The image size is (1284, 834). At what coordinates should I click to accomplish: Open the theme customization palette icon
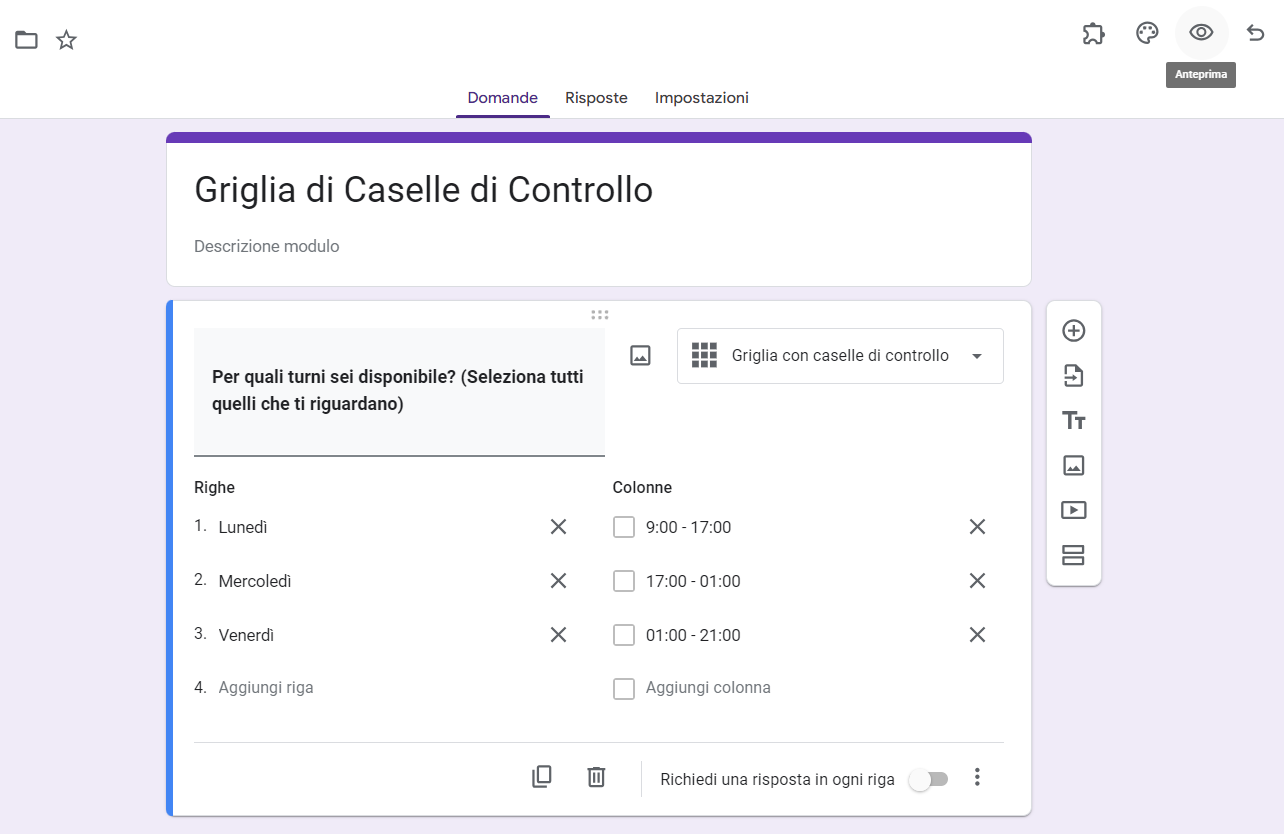pyautogui.click(x=1147, y=33)
